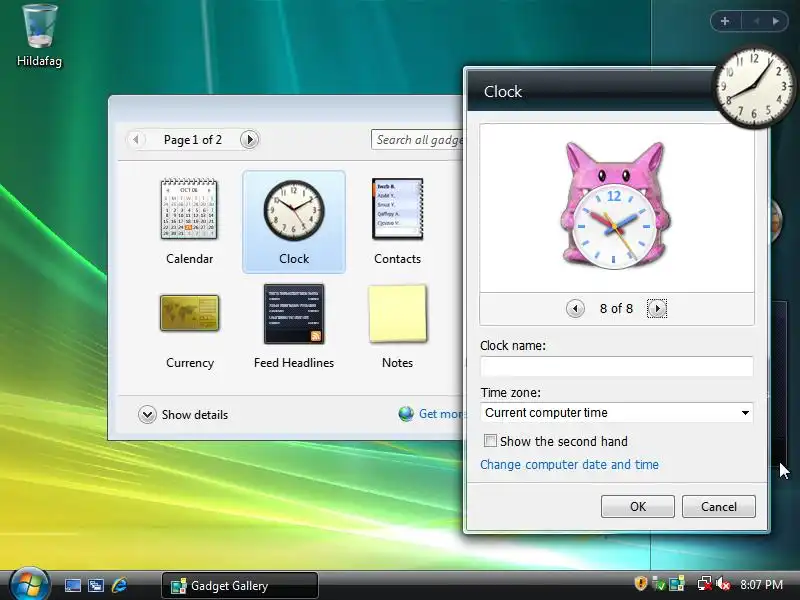The image size is (800, 600).
Task: Click the pink monster clock preview
Action: [x=614, y=206]
